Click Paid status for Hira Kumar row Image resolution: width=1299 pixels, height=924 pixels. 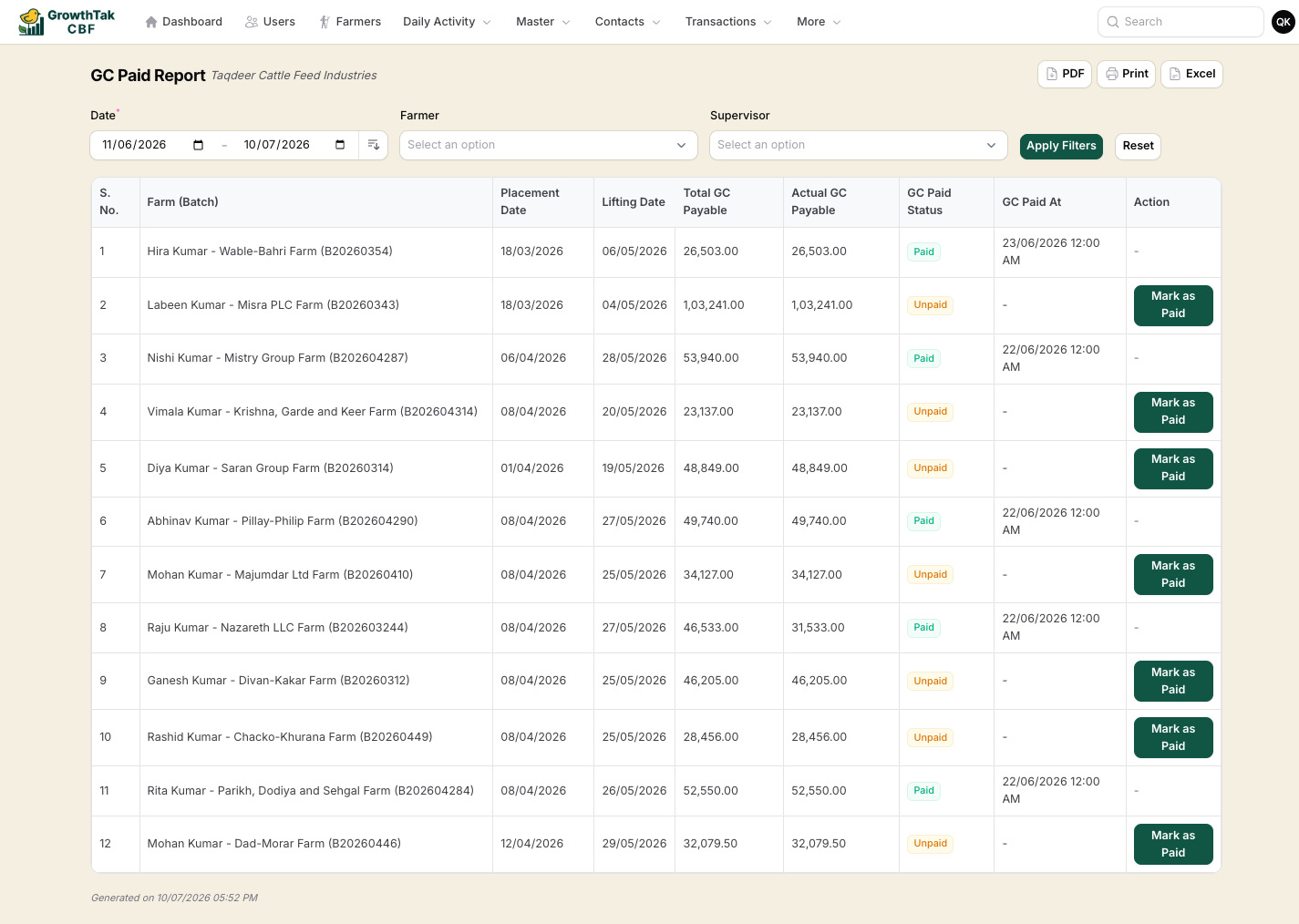pyautogui.click(x=923, y=252)
